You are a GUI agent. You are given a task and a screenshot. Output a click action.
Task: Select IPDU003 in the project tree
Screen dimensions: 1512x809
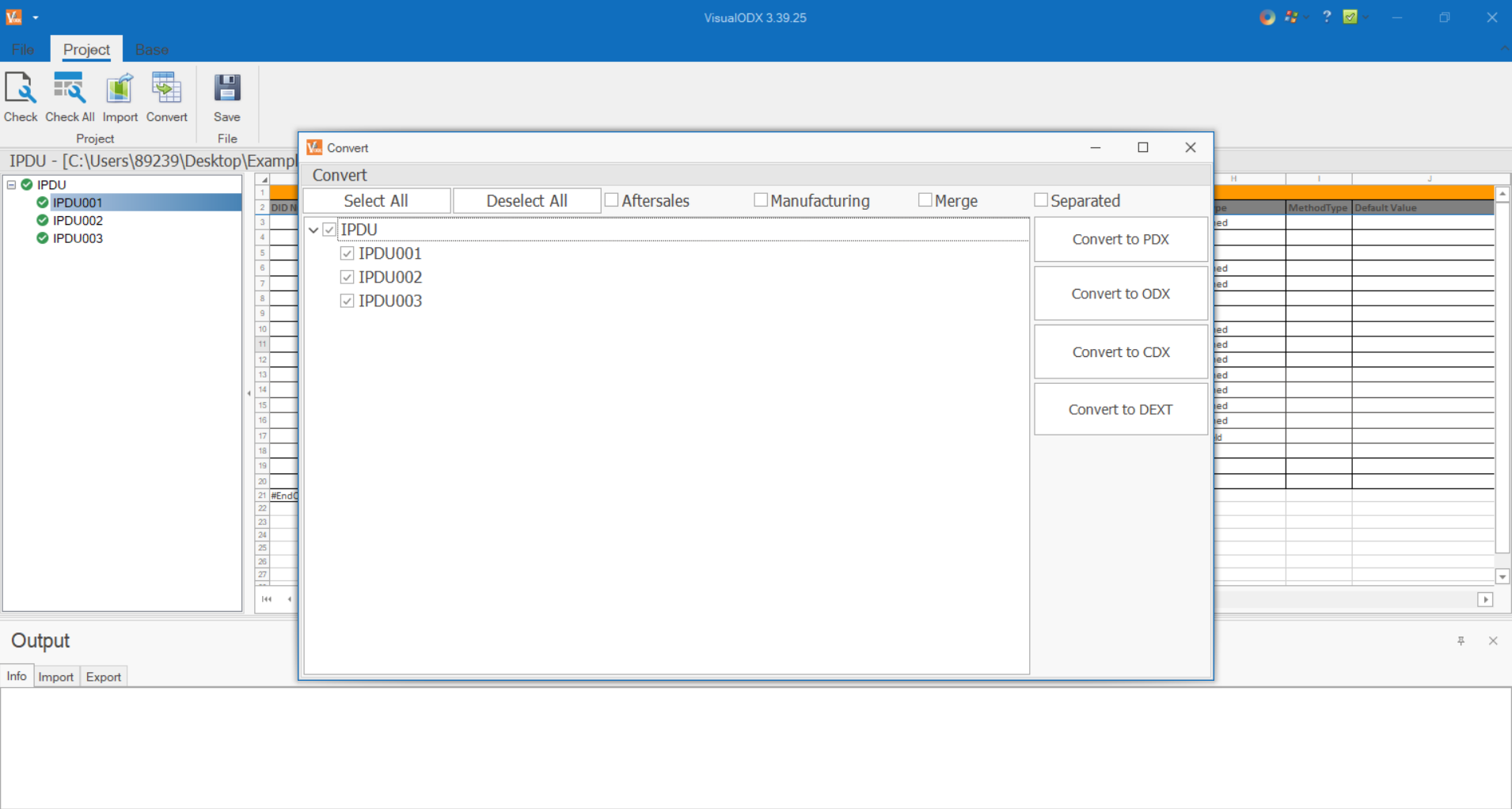coord(78,238)
